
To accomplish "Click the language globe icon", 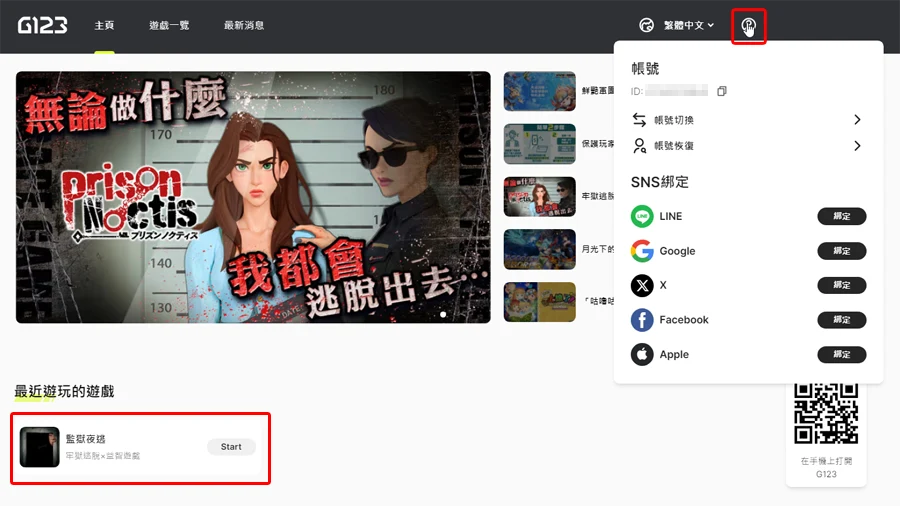I will (646, 25).
